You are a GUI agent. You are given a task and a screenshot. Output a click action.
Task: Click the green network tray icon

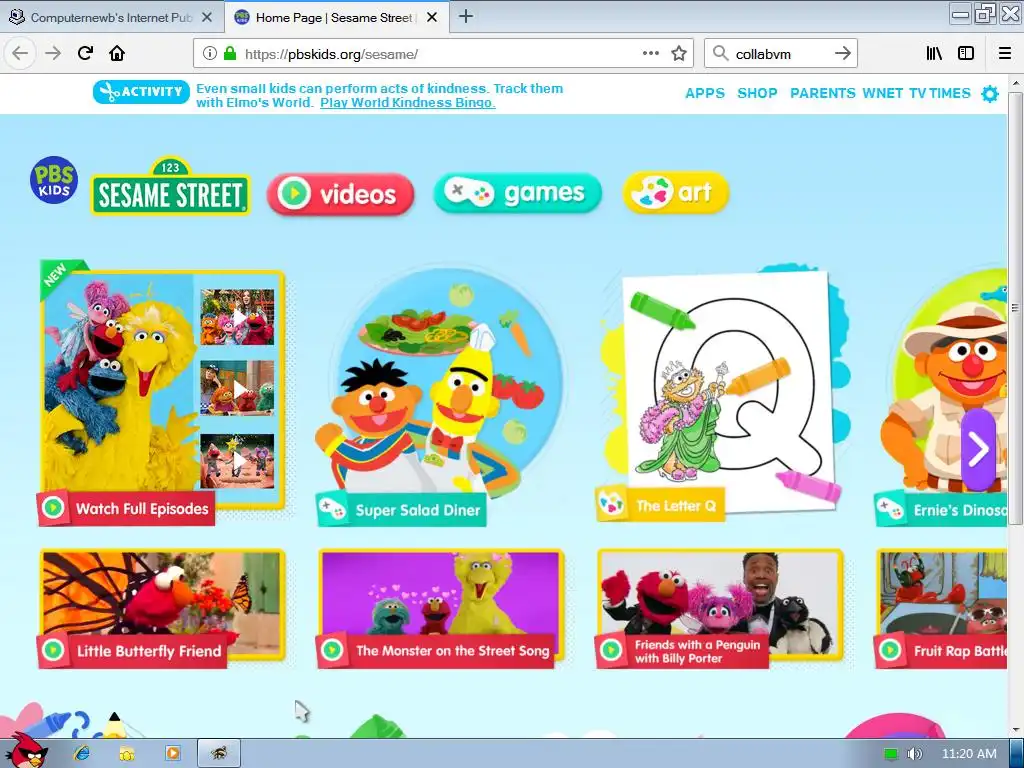tap(890, 754)
